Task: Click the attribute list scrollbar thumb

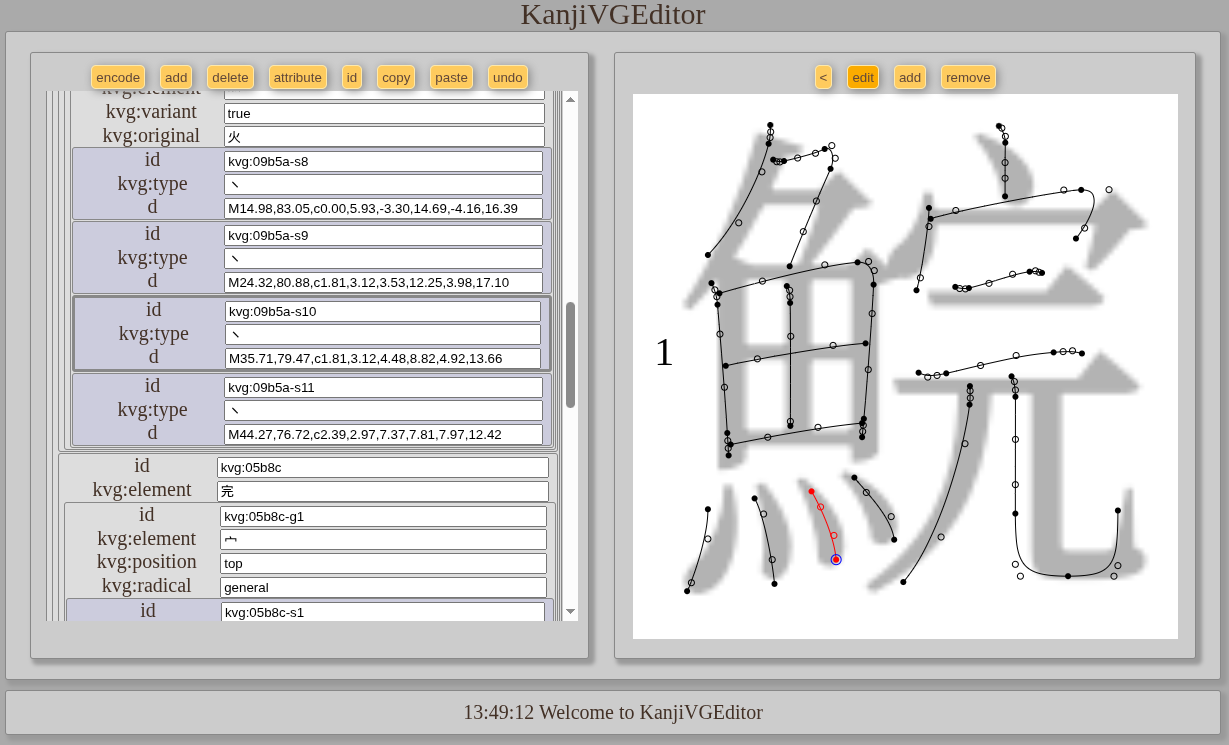Action: click(x=570, y=355)
